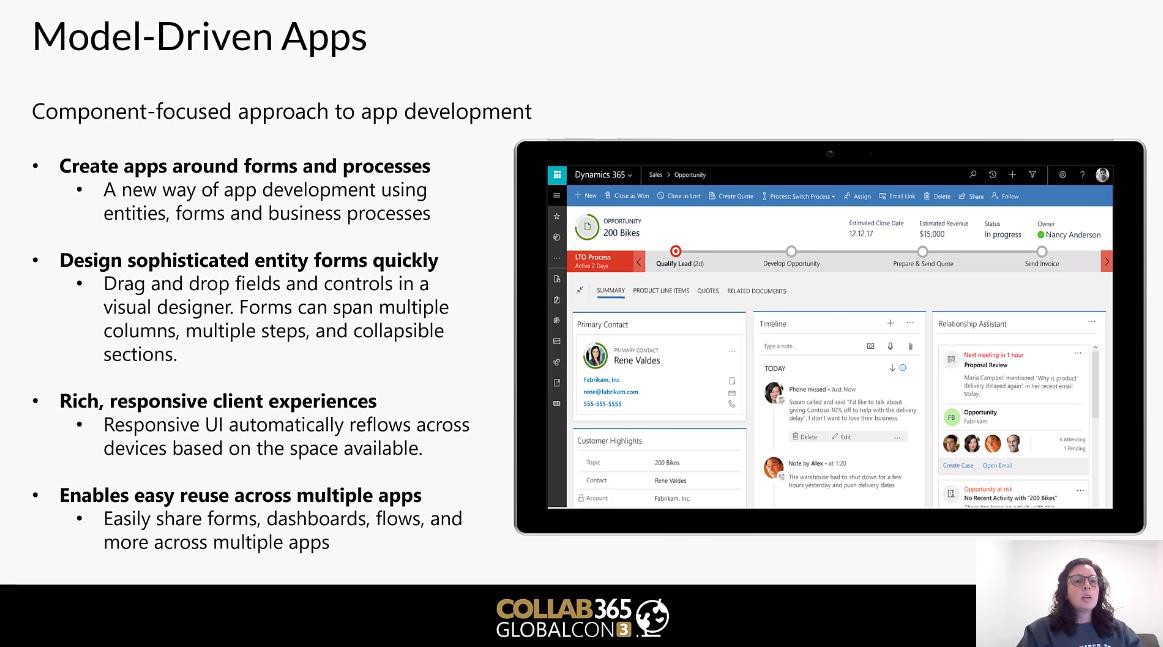Click the hamburger menu below app launcher
1163x647 pixels.
click(x=557, y=196)
